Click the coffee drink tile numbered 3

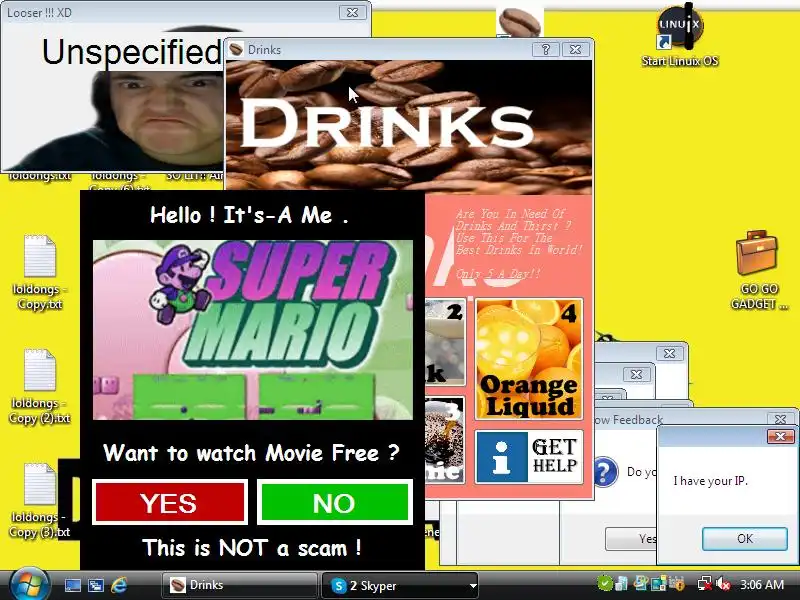[444, 440]
